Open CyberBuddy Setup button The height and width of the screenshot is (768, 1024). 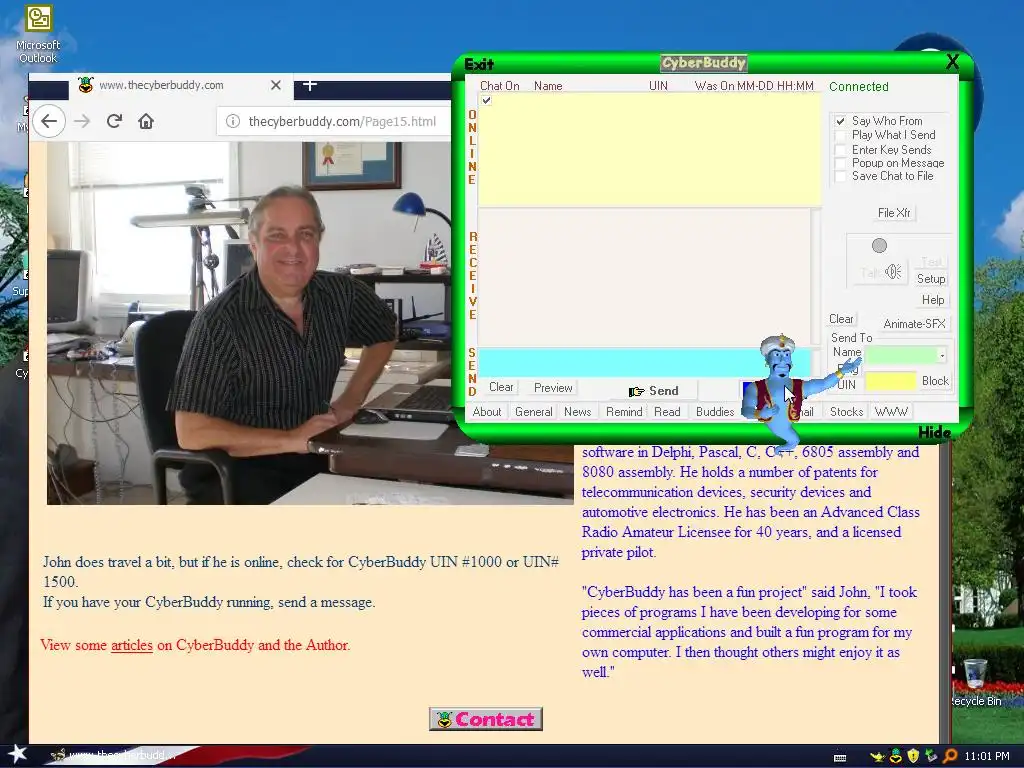[x=931, y=279]
